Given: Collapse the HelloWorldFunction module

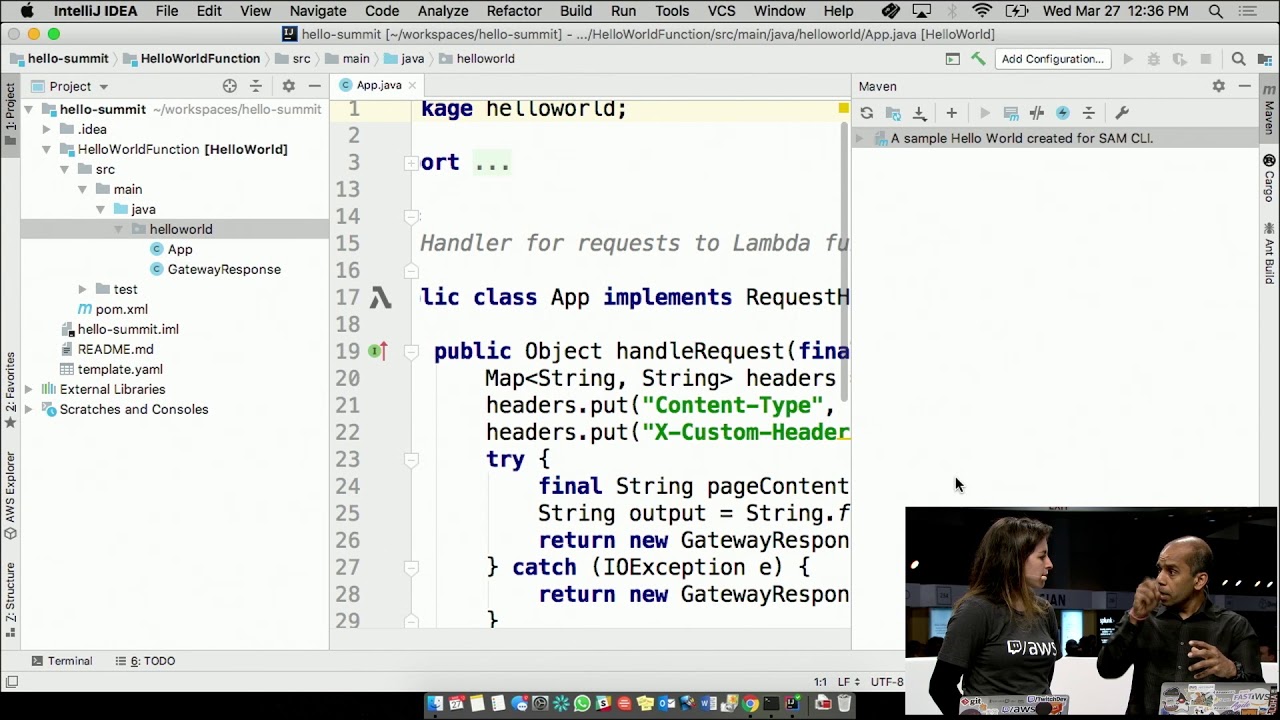Looking at the screenshot, I should (46, 149).
